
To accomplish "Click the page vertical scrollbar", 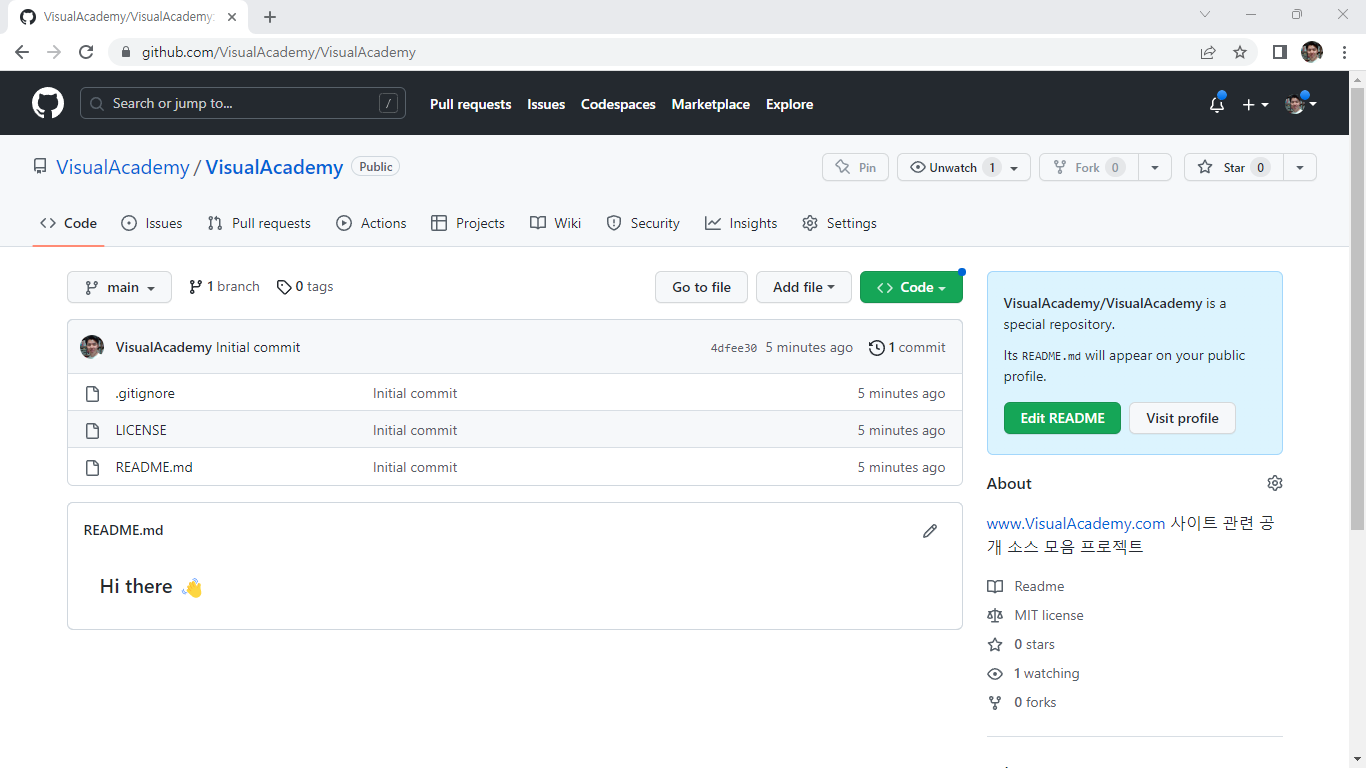I will pyautogui.click(x=1357, y=300).
